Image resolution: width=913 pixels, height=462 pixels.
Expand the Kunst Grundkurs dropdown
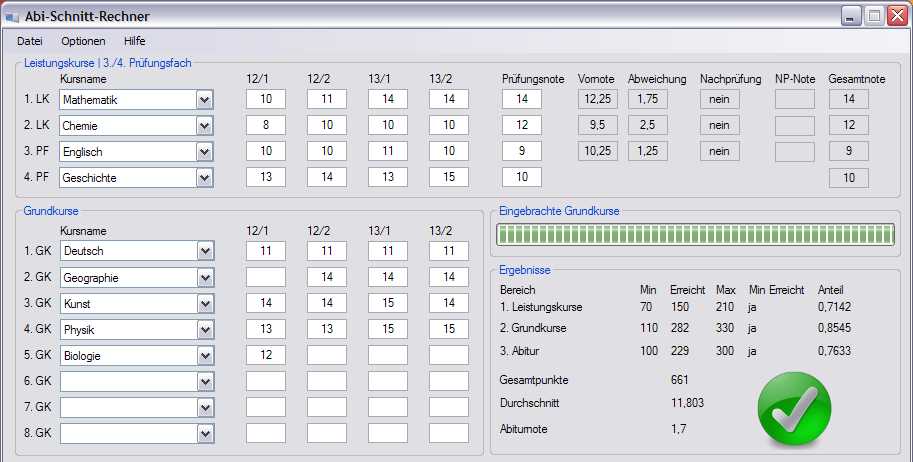tap(205, 304)
